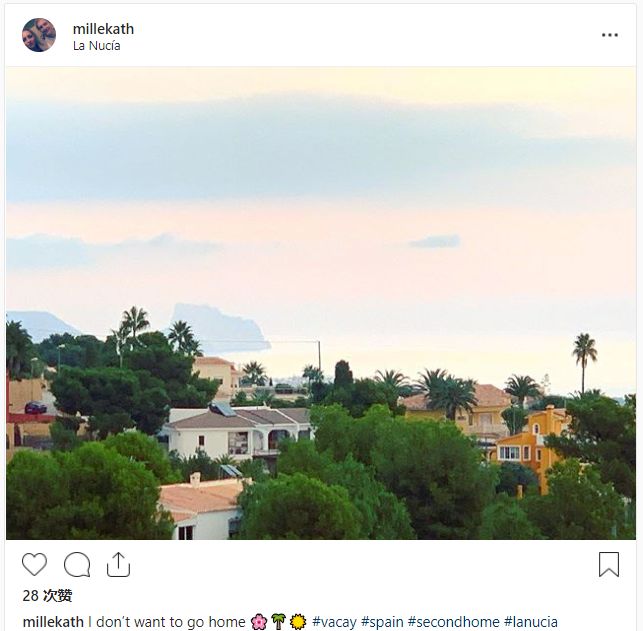Click the "I don't want to go home" caption text
The height and width of the screenshot is (631, 643).
[167, 622]
